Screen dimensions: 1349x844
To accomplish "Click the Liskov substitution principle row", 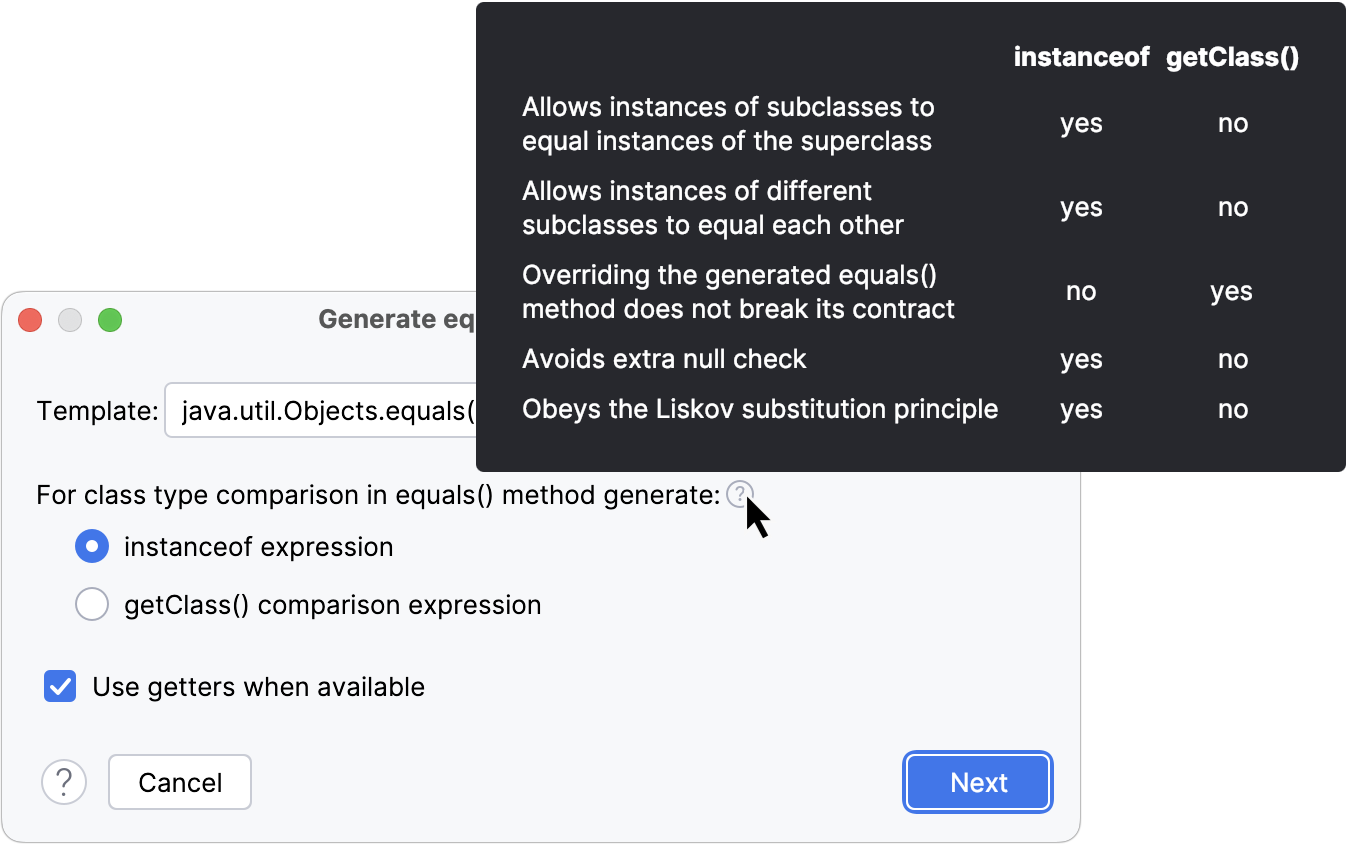I will 759,409.
